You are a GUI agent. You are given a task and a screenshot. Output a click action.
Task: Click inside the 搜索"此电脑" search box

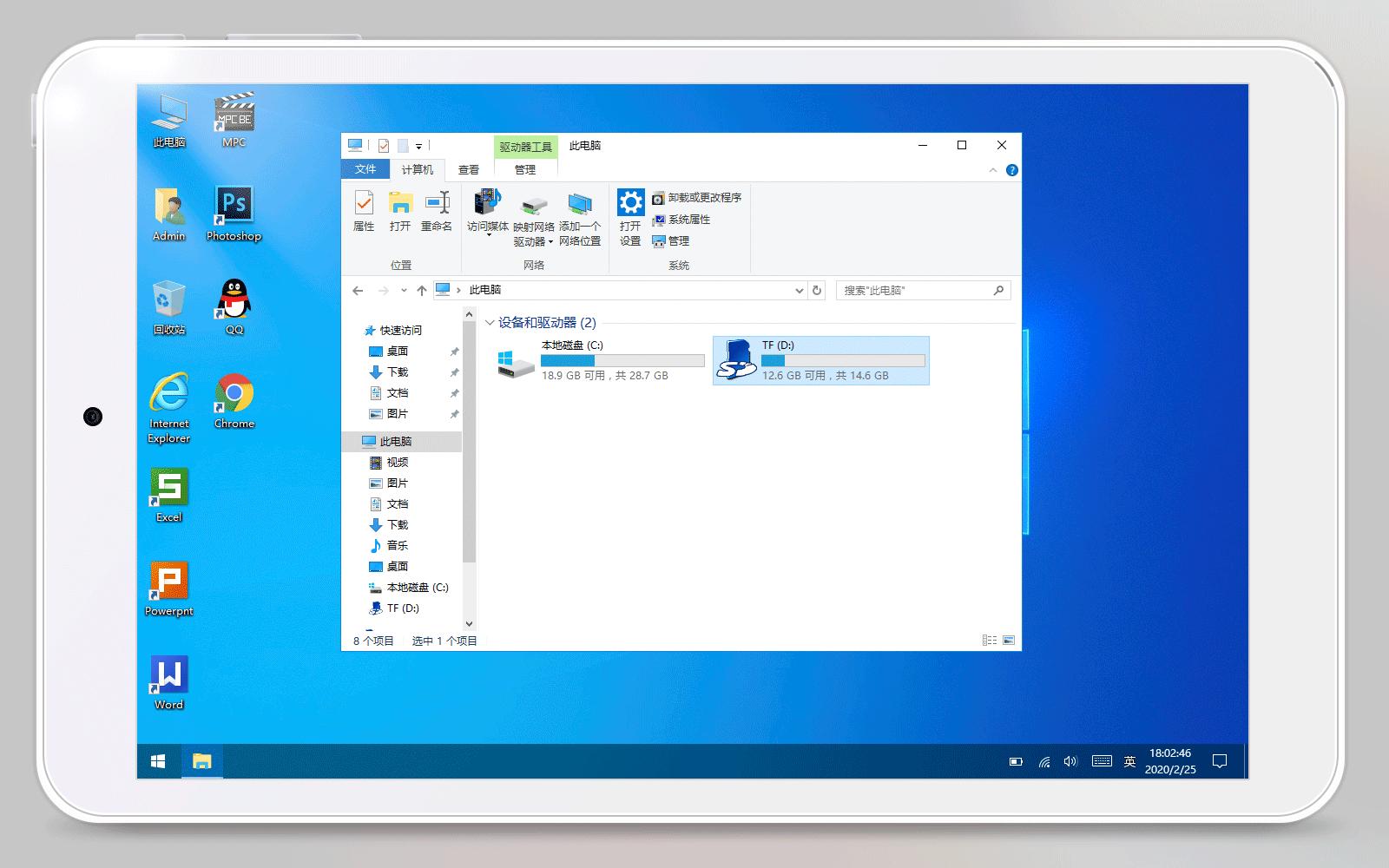click(x=912, y=290)
